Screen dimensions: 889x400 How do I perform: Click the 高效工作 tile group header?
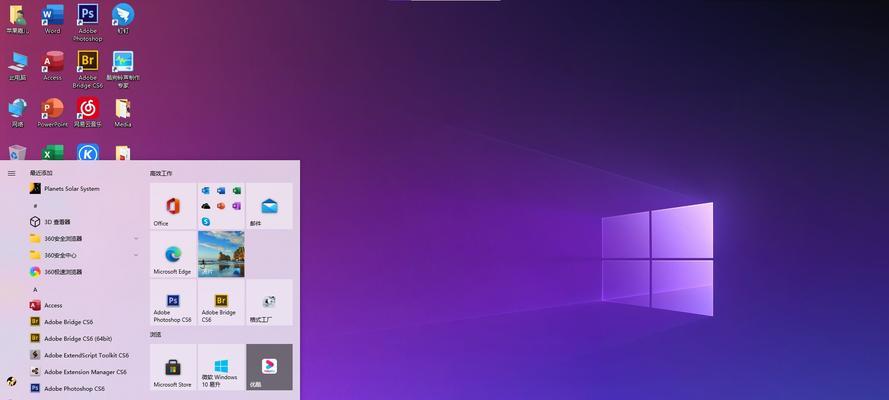click(161, 173)
